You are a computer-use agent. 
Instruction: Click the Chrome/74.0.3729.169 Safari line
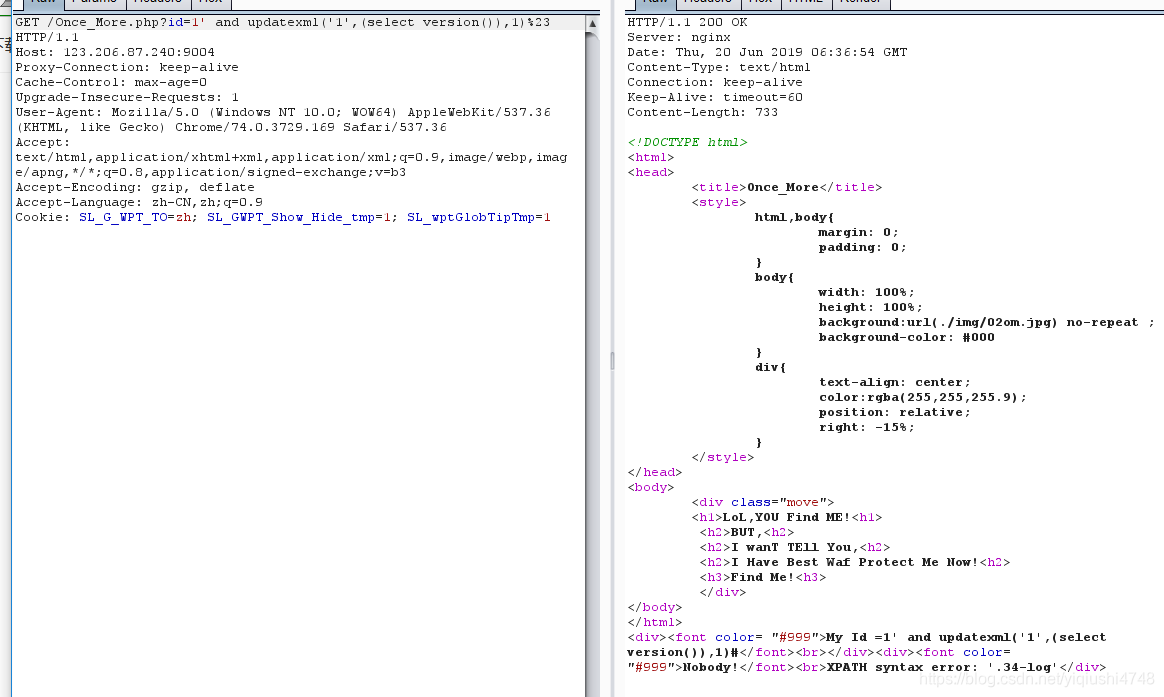coord(231,127)
